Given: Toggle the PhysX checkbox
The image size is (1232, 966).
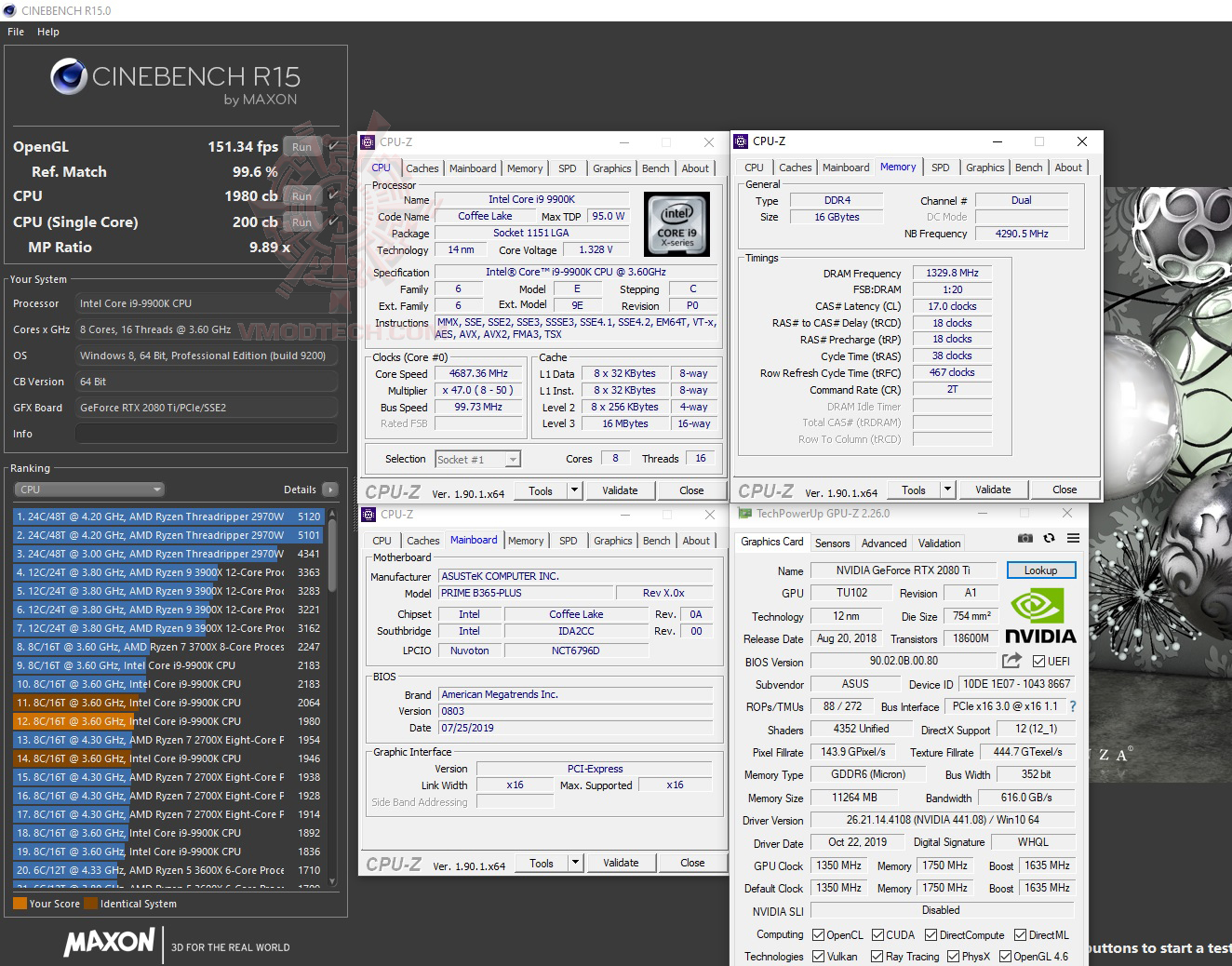Looking at the screenshot, I should pos(953,957).
